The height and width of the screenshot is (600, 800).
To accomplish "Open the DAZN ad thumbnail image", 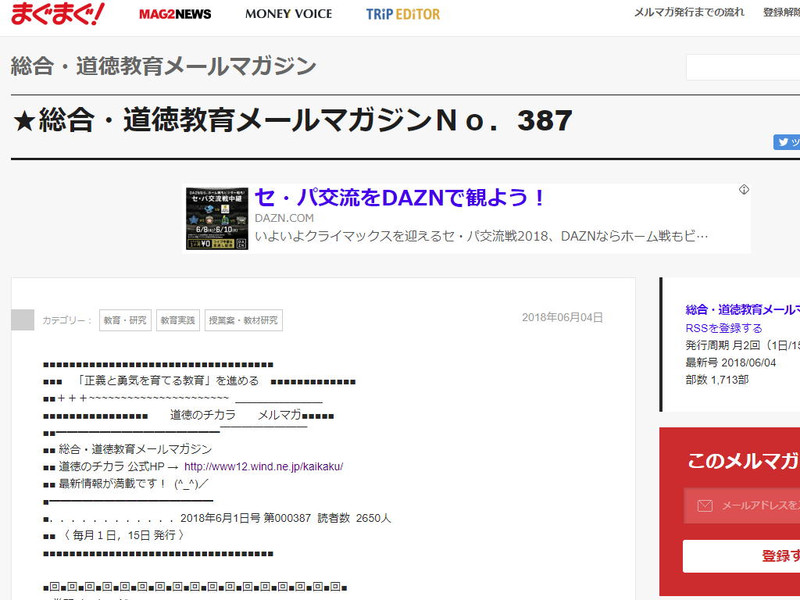I will click(x=217, y=217).
